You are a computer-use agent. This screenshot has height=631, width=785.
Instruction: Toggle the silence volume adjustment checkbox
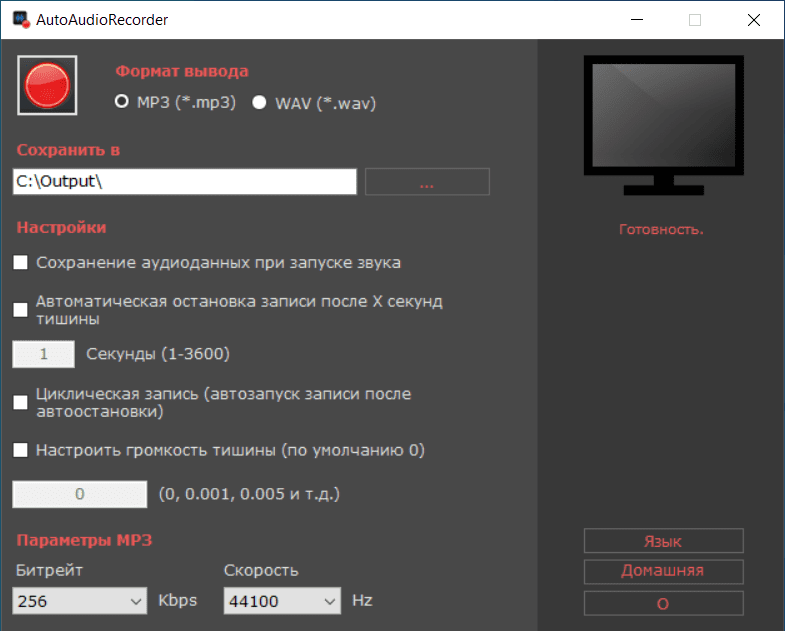tap(21, 450)
